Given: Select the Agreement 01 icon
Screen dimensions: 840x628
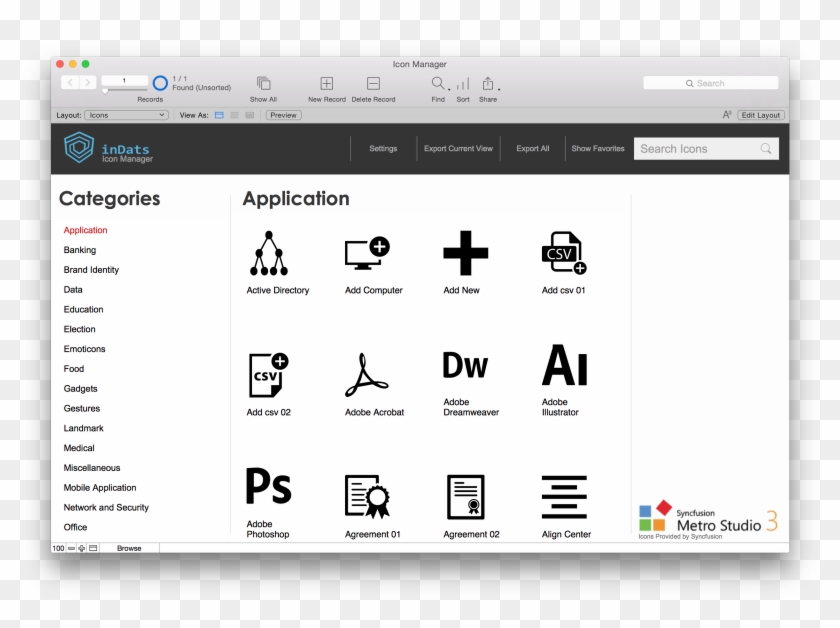Looking at the screenshot, I should (367, 497).
